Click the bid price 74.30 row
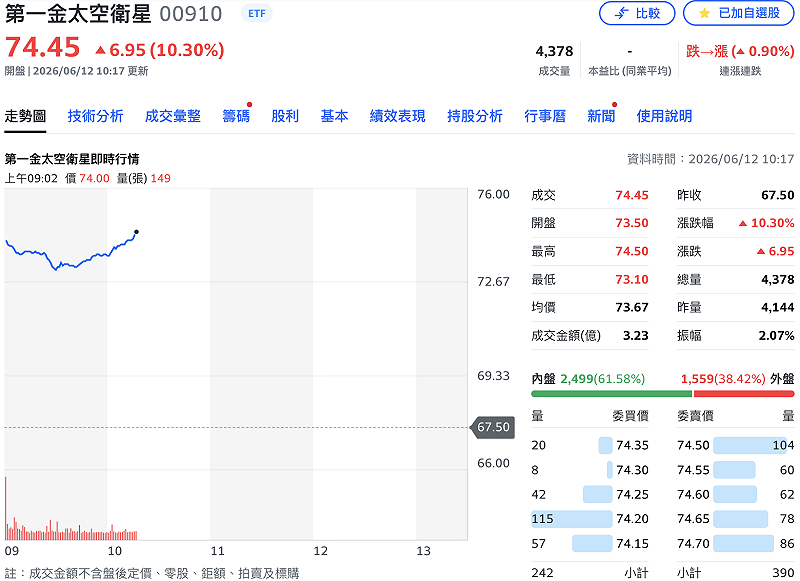This screenshot has width=800, height=581. [x=590, y=470]
